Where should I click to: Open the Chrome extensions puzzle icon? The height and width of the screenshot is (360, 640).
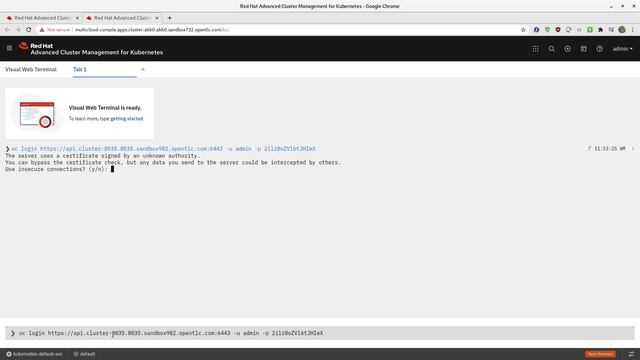pos(600,30)
